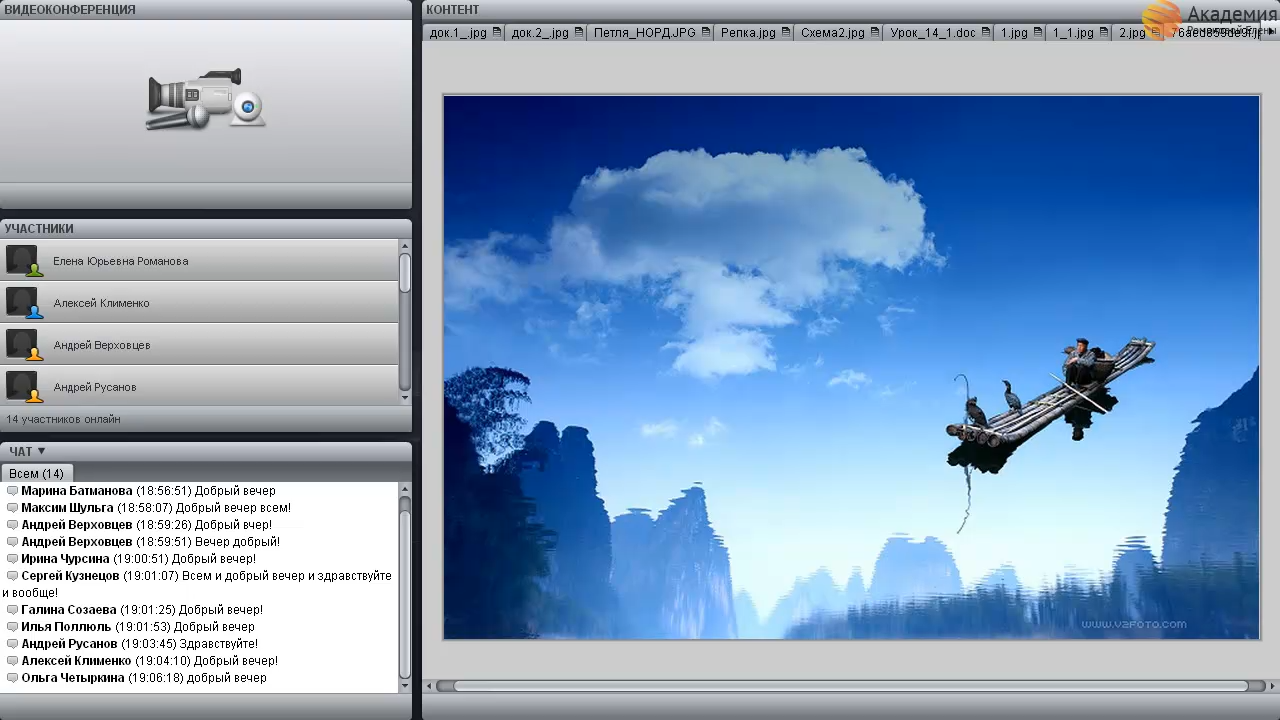Click speech bubble icon beside Максим Шульга's message
This screenshot has width=1280, height=720.
pos(12,508)
